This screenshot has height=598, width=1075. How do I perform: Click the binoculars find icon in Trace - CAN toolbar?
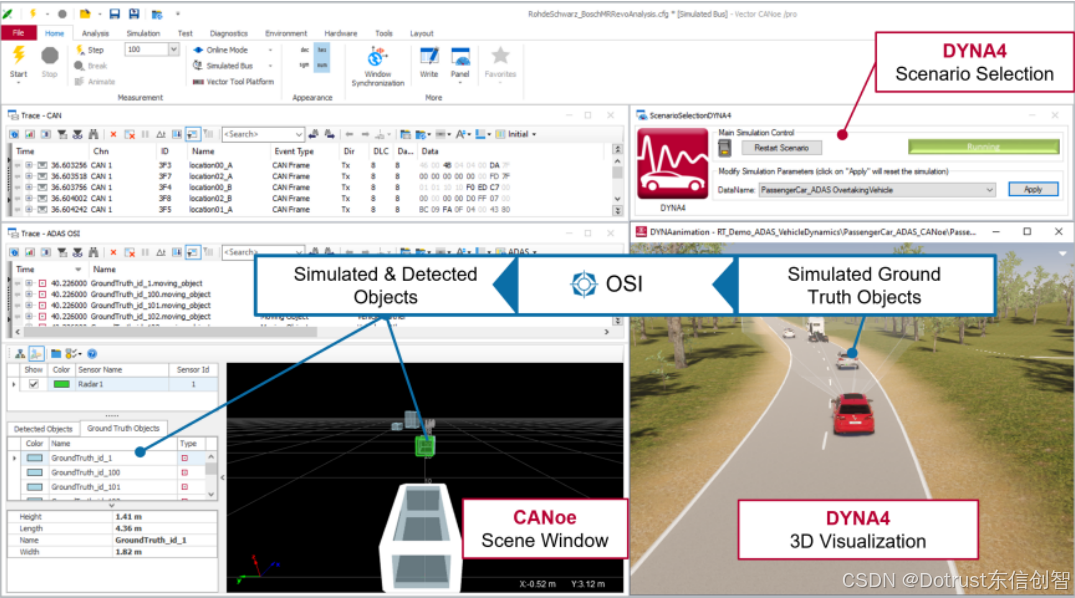tap(93, 134)
